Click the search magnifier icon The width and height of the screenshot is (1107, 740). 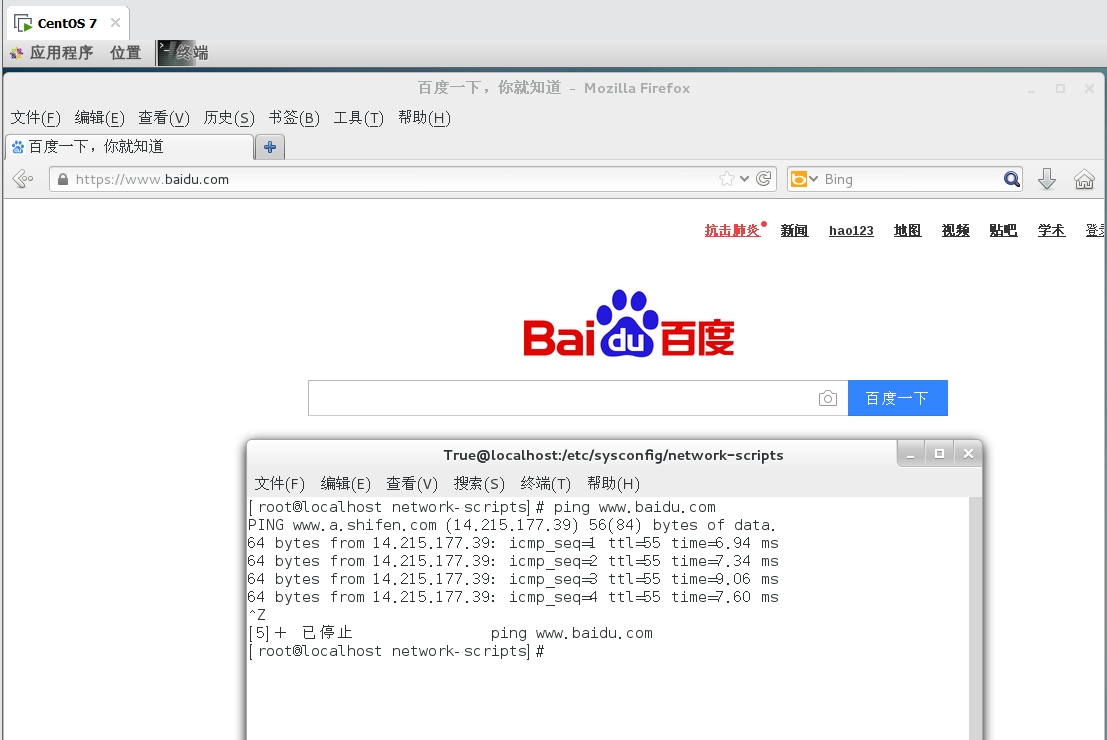1012,179
